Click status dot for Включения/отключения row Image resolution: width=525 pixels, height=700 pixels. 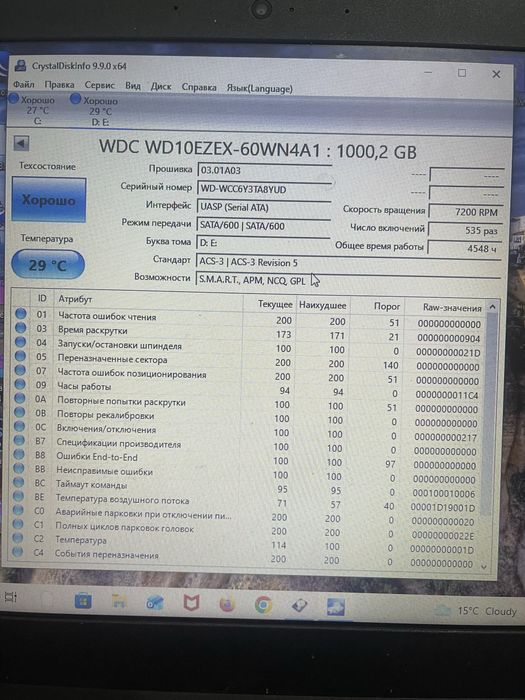click(x=19, y=426)
